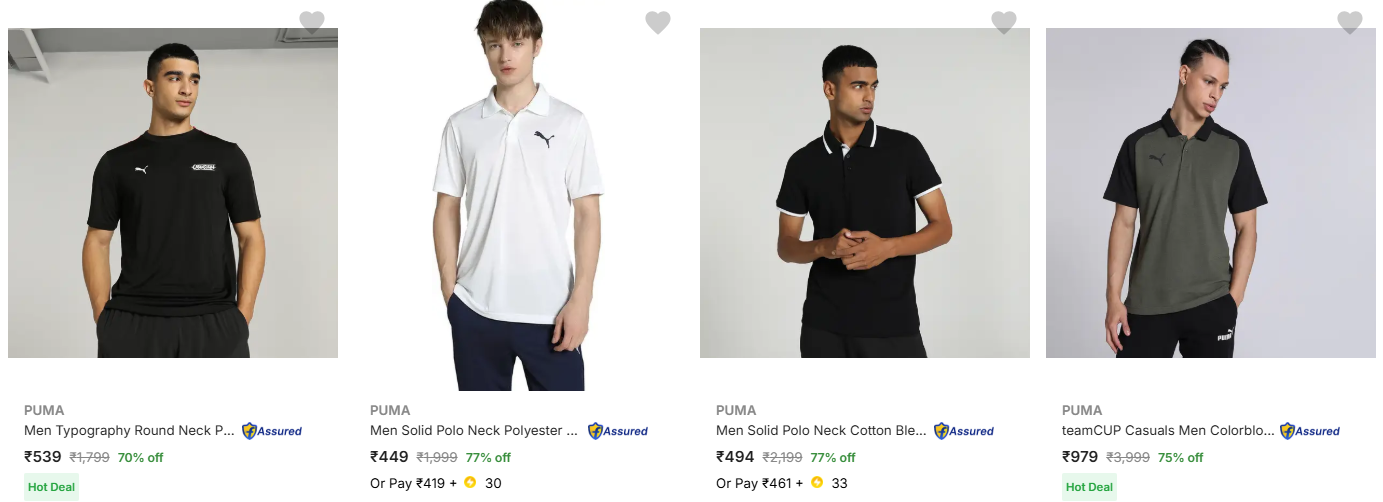Viewport: 1383px width, 502px height.
Task: Wishlist the black Typography Round Neck tee
Action: (x=312, y=22)
